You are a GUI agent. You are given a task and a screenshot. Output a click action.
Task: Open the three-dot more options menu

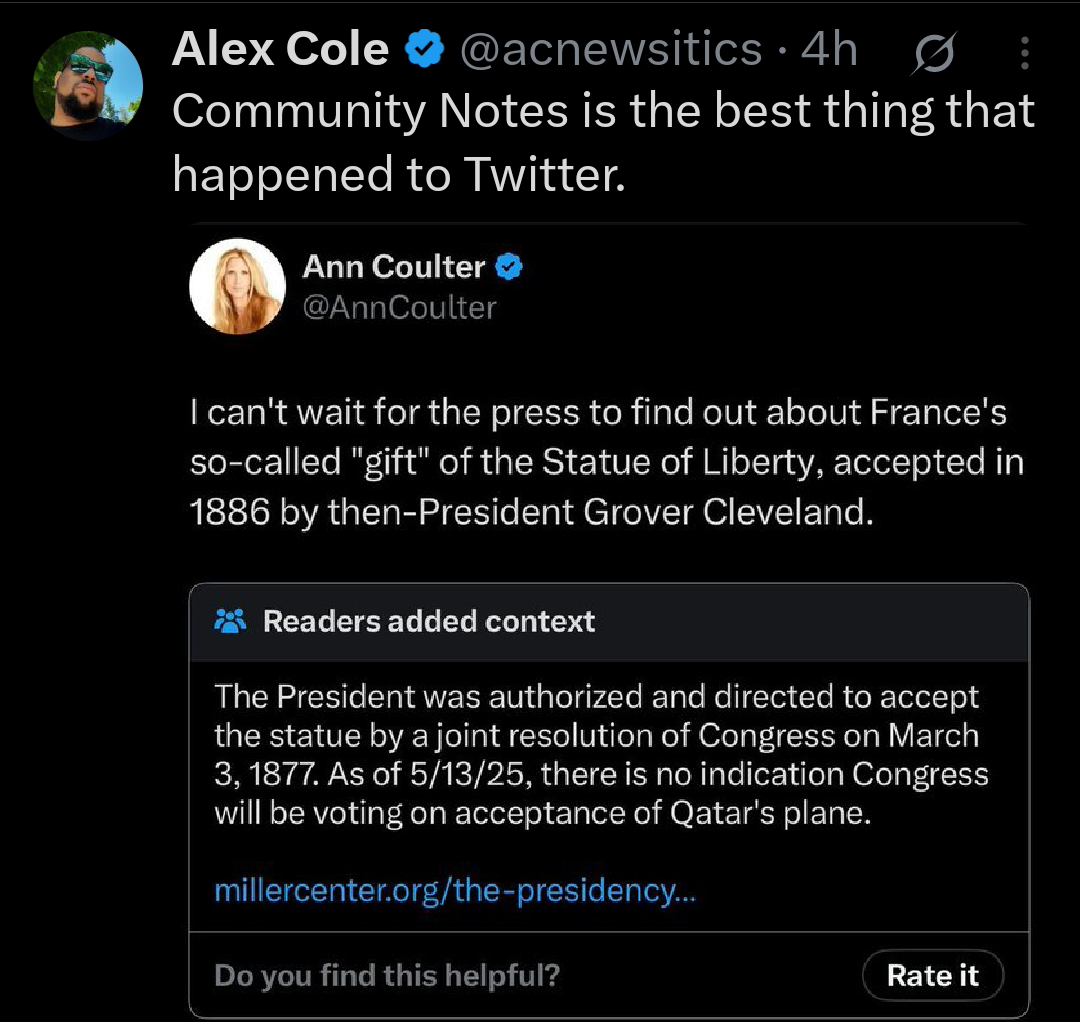(x=1024, y=54)
